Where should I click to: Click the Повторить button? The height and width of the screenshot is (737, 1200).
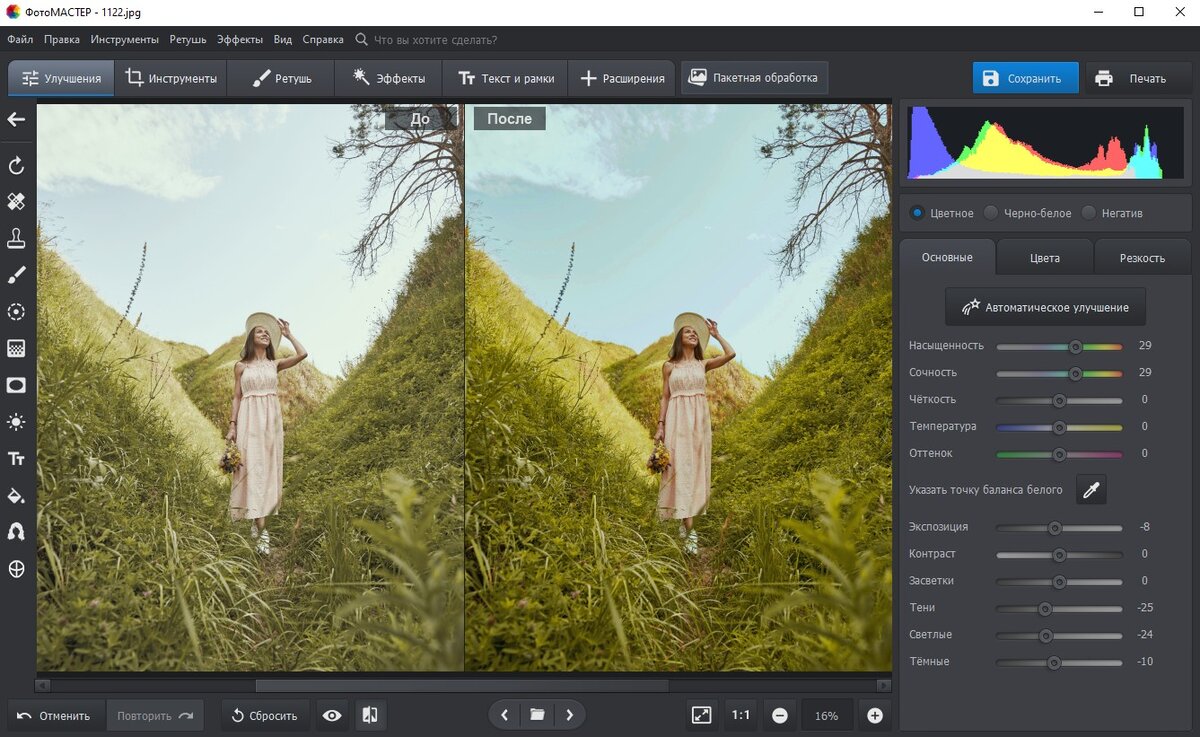click(x=155, y=715)
